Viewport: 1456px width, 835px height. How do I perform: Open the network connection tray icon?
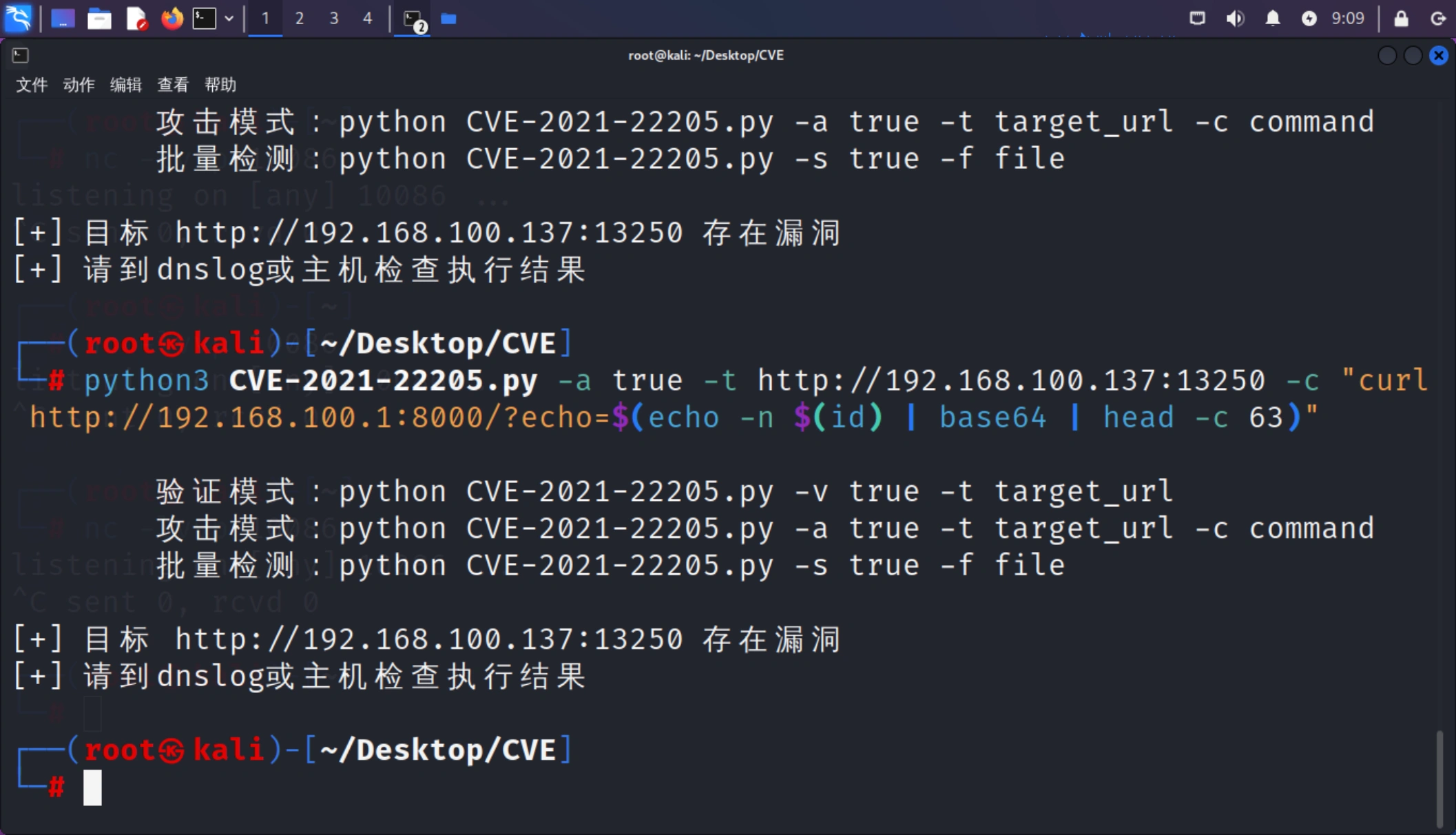click(1198, 19)
